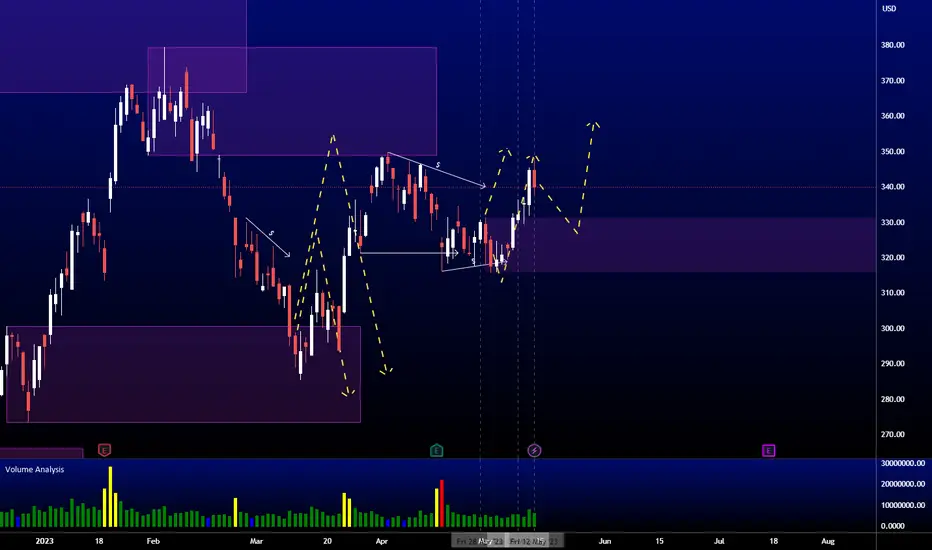Click the 20000000.00 volume axis label
This screenshot has width=932, height=550.
pos(902,484)
